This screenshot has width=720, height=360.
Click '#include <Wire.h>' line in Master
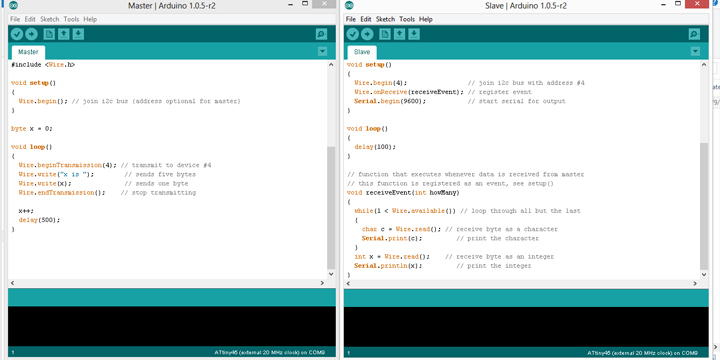click(x=43, y=65)
